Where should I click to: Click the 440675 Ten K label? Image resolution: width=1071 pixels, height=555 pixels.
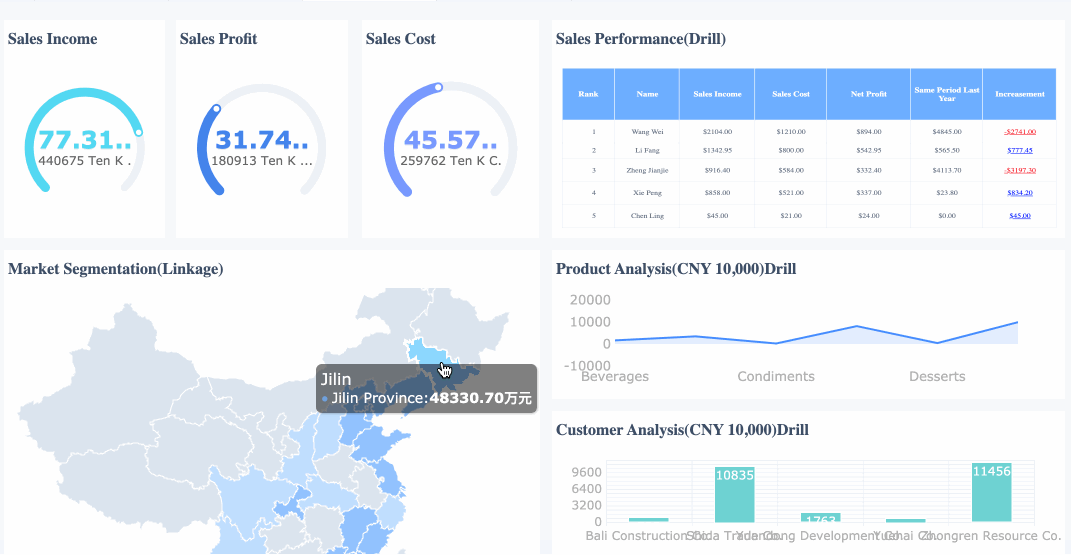click(85, 161)
